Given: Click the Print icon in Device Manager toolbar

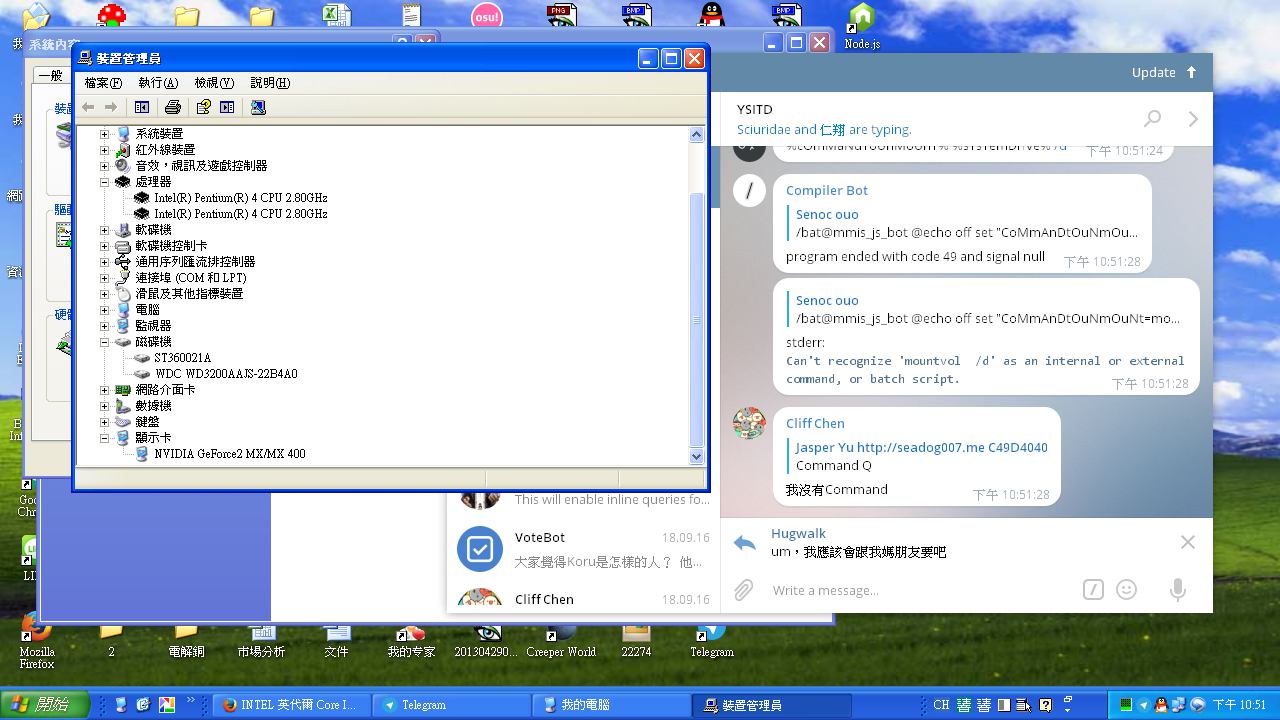Looking at the screenshot, I should coord(172,107).
